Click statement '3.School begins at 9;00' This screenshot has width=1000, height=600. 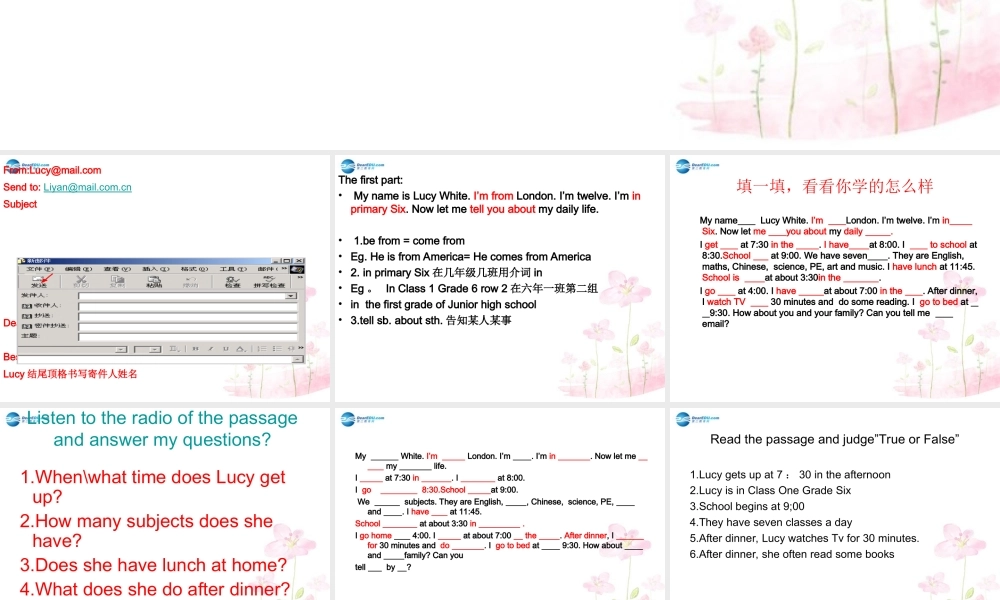(x=747, y=506)
